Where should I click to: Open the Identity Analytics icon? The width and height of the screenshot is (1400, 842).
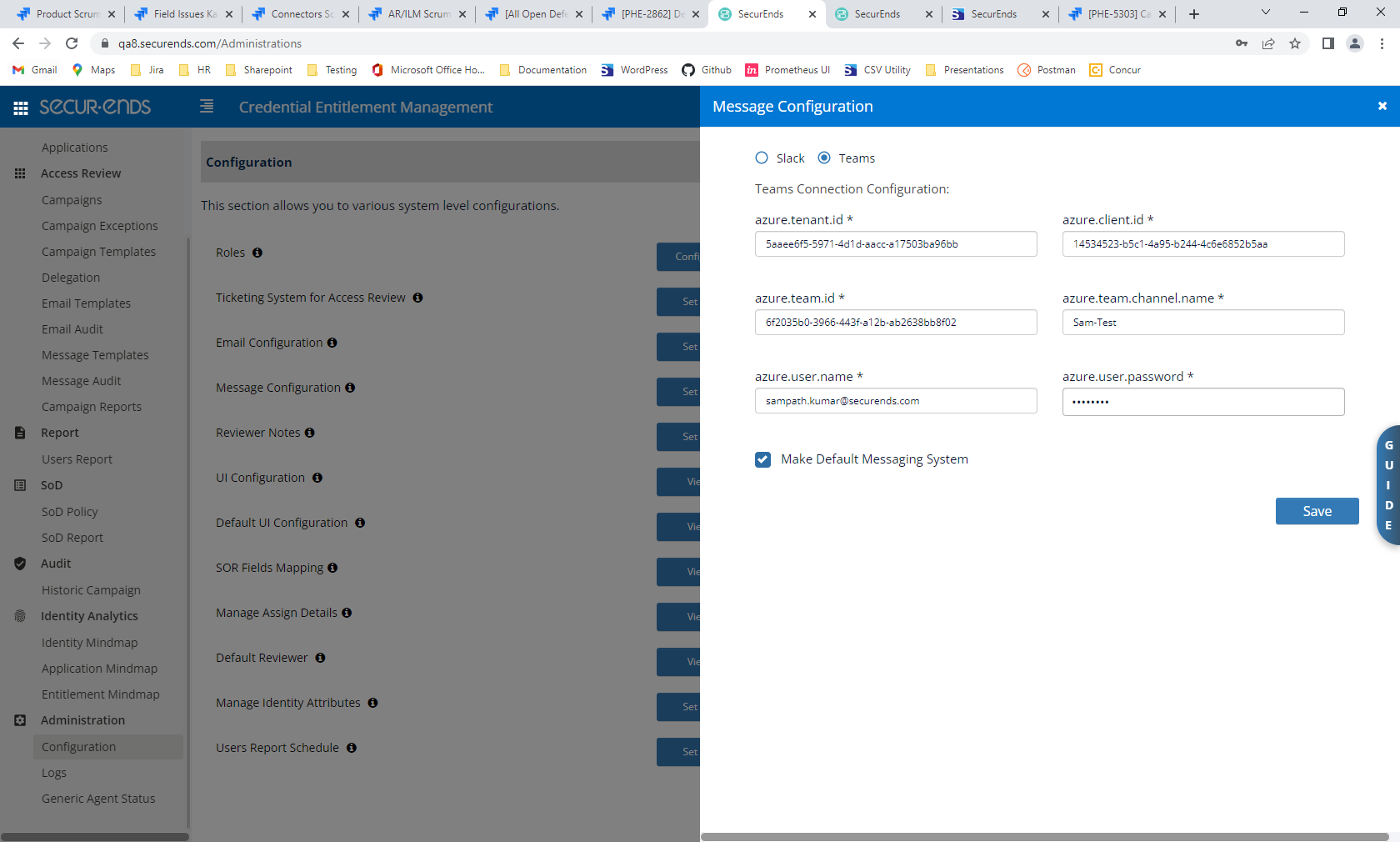tap(20, 615)
